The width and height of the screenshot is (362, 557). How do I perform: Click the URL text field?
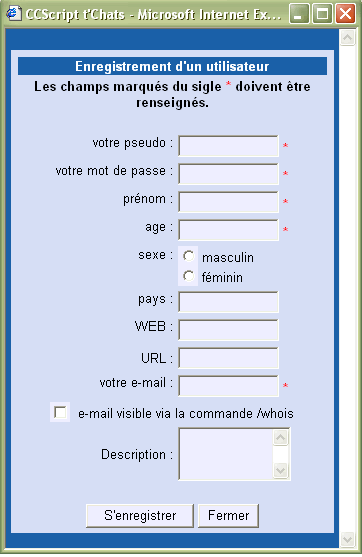(x=228, y=358)
